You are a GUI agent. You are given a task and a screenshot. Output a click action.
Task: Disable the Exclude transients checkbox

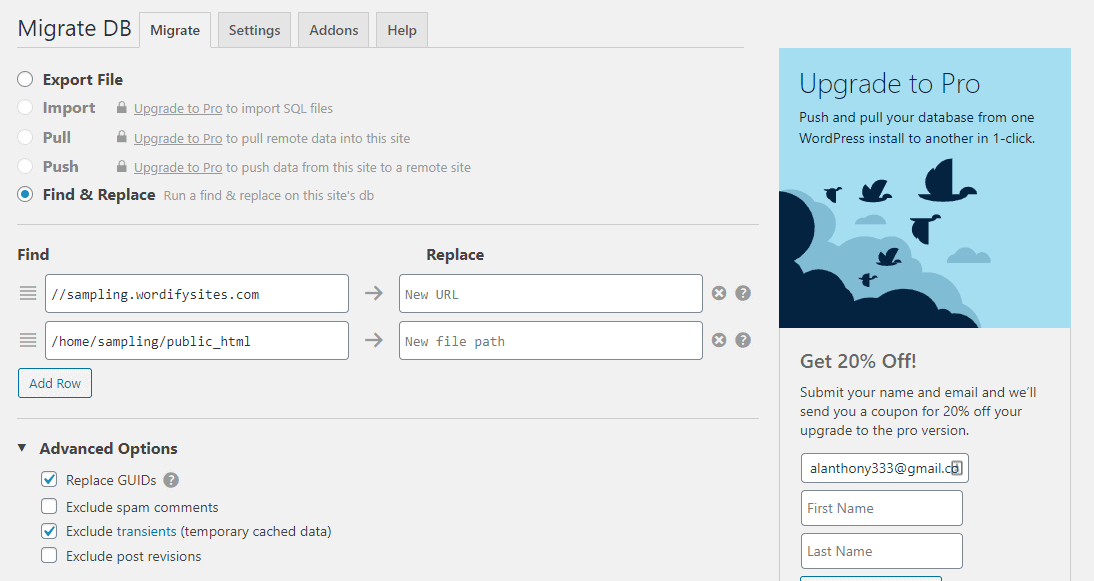point(49,532)
